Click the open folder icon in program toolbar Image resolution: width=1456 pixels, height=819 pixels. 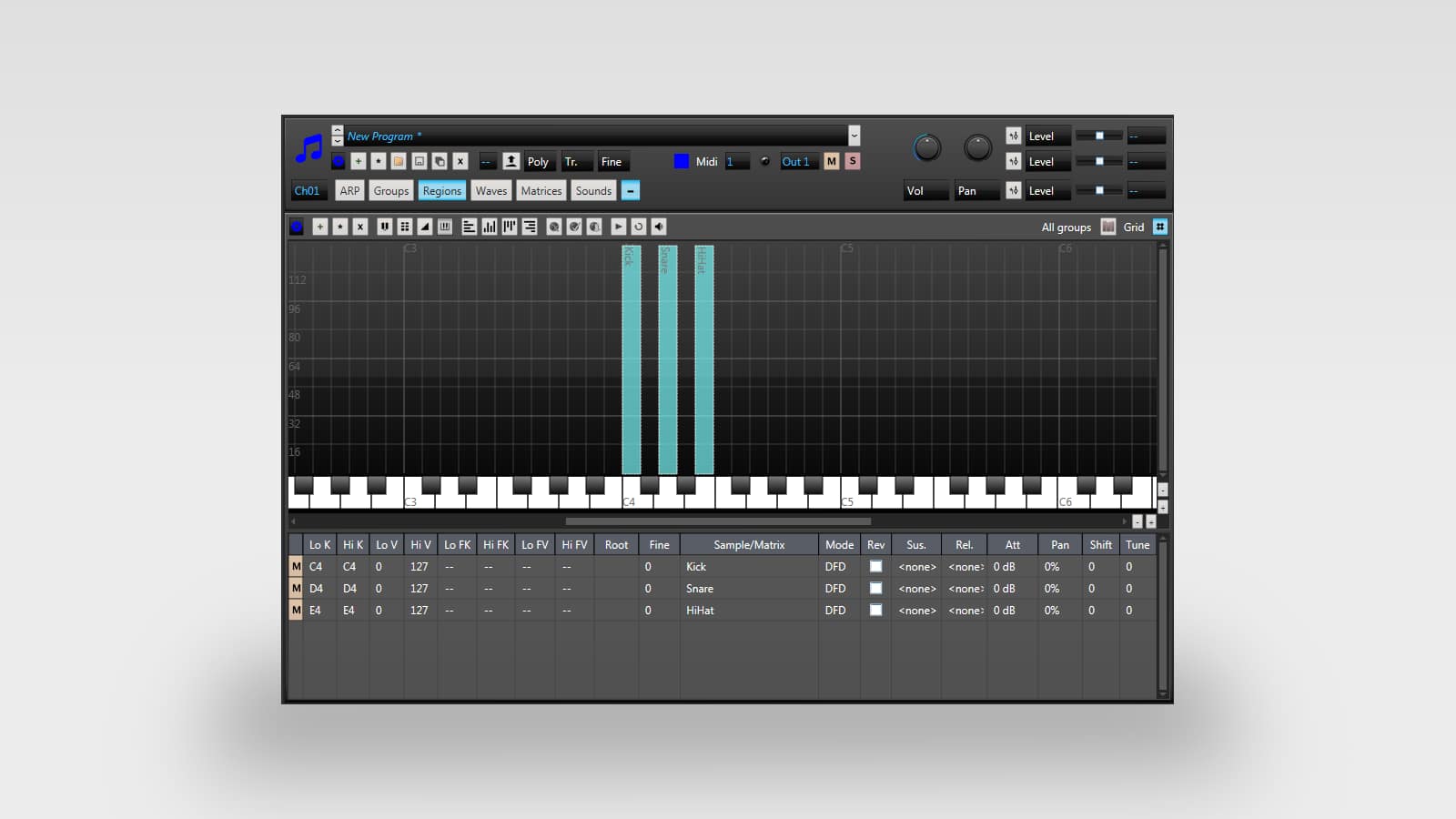point(399,161)
